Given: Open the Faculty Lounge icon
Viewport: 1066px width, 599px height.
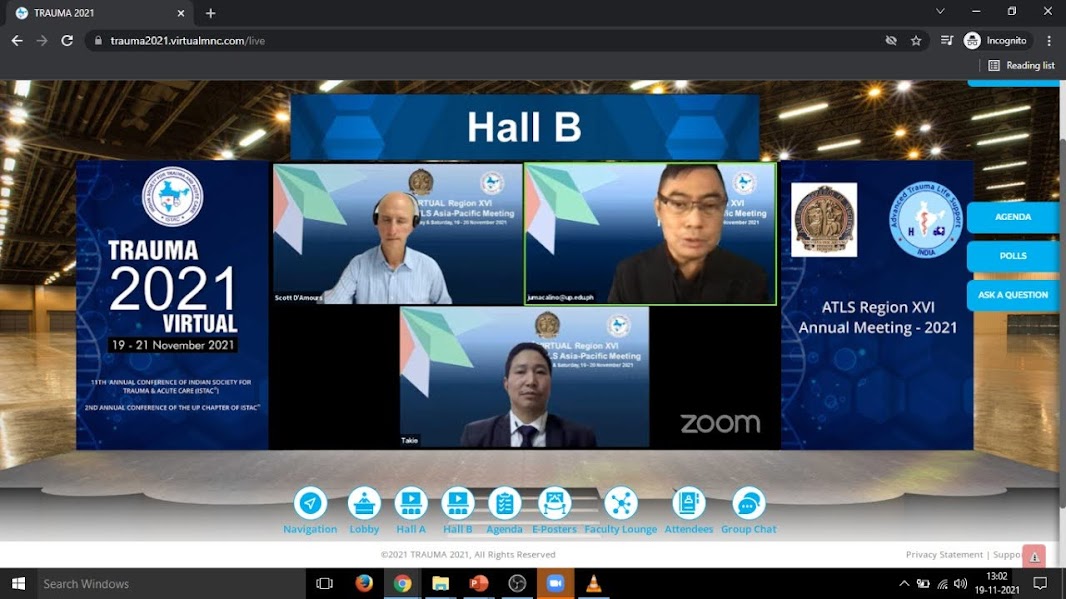Looking at the screenshot, I should click(x=620, y=503).
